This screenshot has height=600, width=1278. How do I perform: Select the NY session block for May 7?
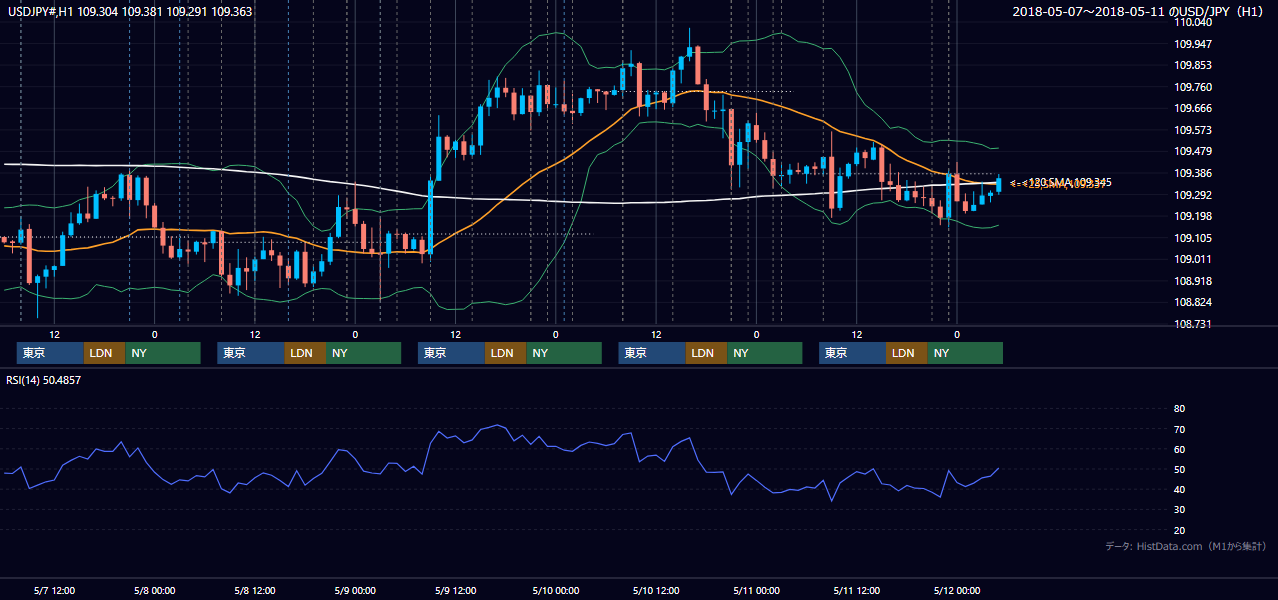click(163, 353)
